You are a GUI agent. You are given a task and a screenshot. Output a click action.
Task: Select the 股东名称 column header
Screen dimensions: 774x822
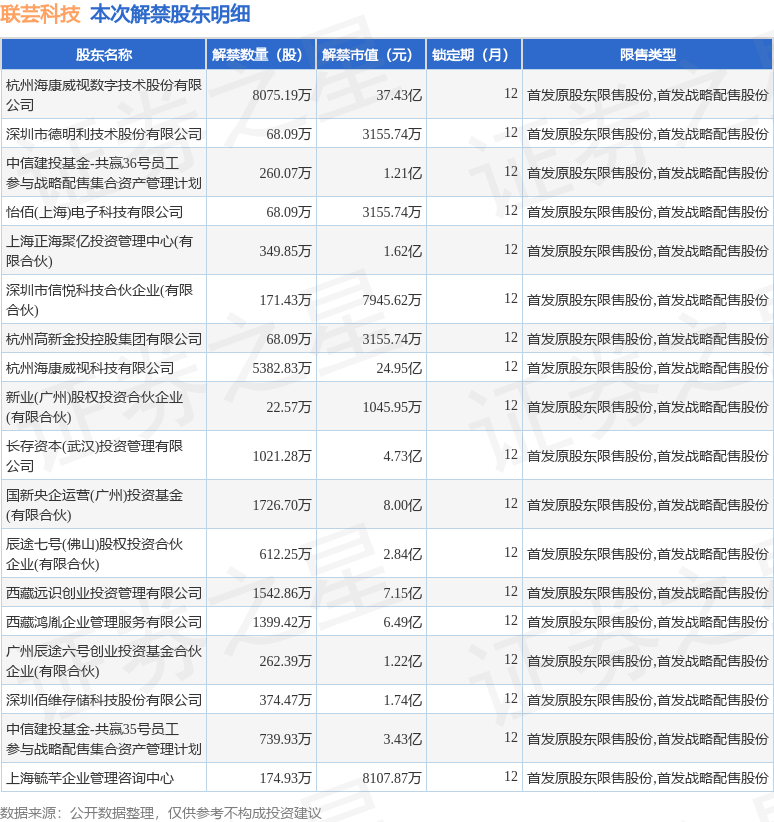pyautogui.click(x=104, y=55)
